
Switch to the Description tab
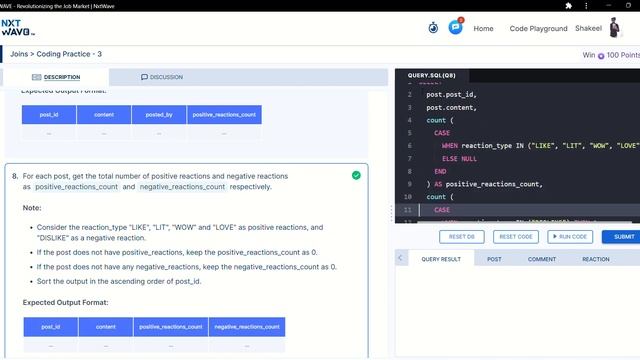(56, 77)
